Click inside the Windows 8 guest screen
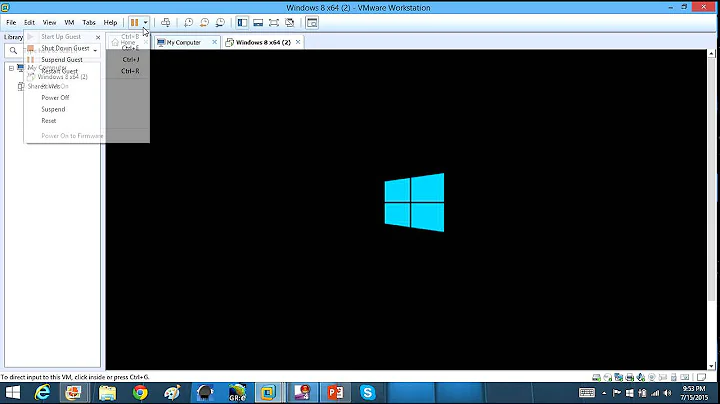 click(x=406, y=209)
